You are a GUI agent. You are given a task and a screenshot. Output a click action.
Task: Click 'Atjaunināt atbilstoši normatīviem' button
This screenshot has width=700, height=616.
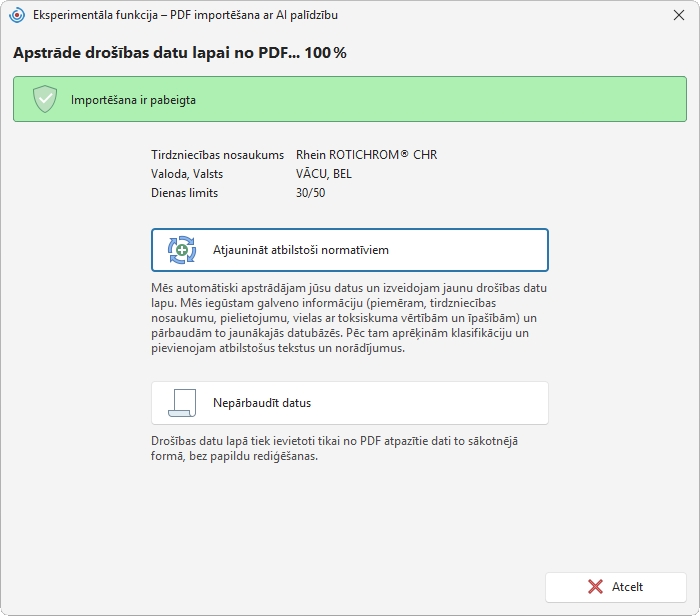pos(350,250)
